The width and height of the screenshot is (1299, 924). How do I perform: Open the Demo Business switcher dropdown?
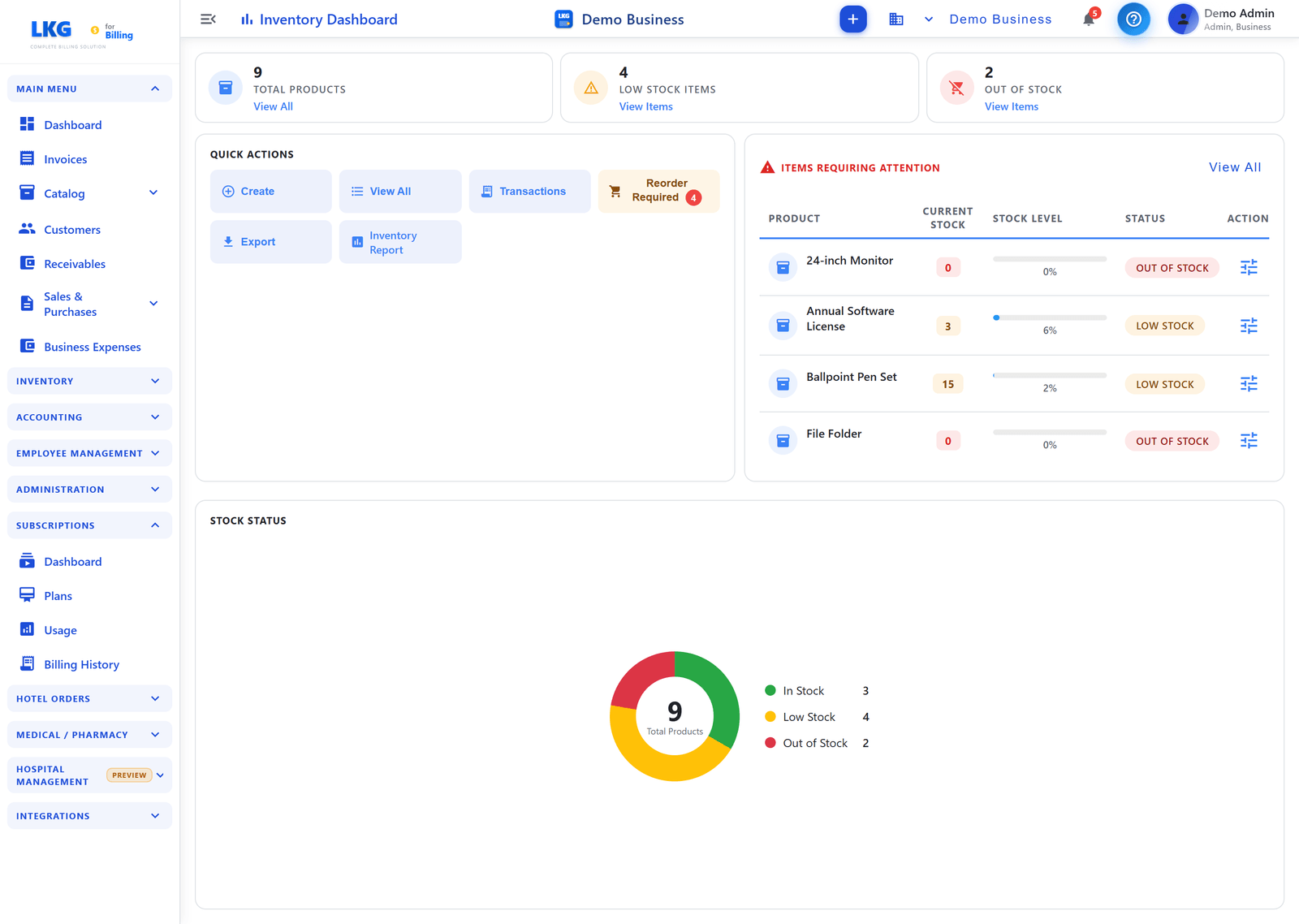point(989,19)
